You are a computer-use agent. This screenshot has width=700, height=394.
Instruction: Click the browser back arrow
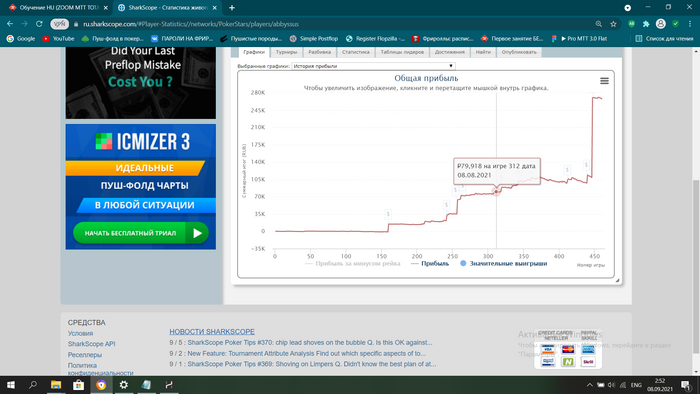click(10, 24)
